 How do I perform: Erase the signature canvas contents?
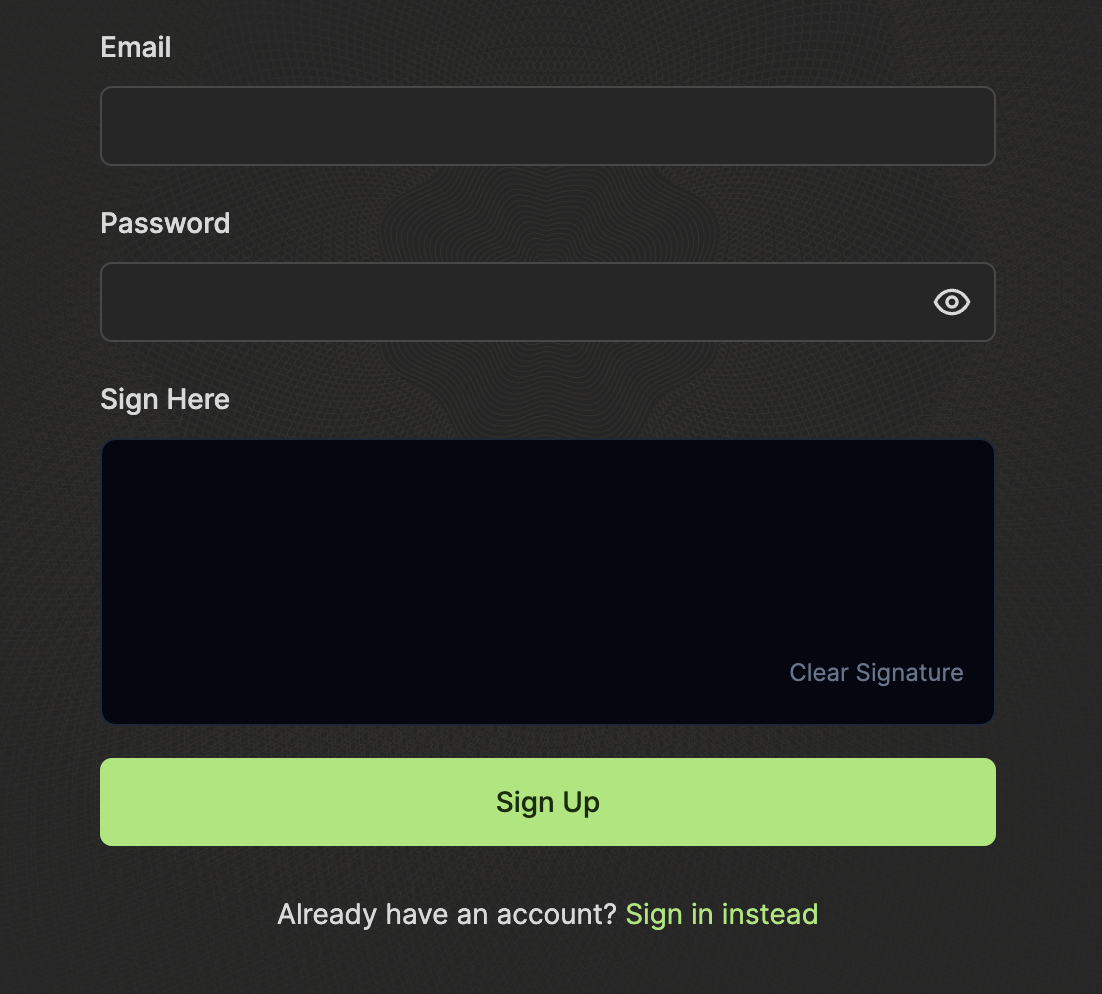coord(876,672)
